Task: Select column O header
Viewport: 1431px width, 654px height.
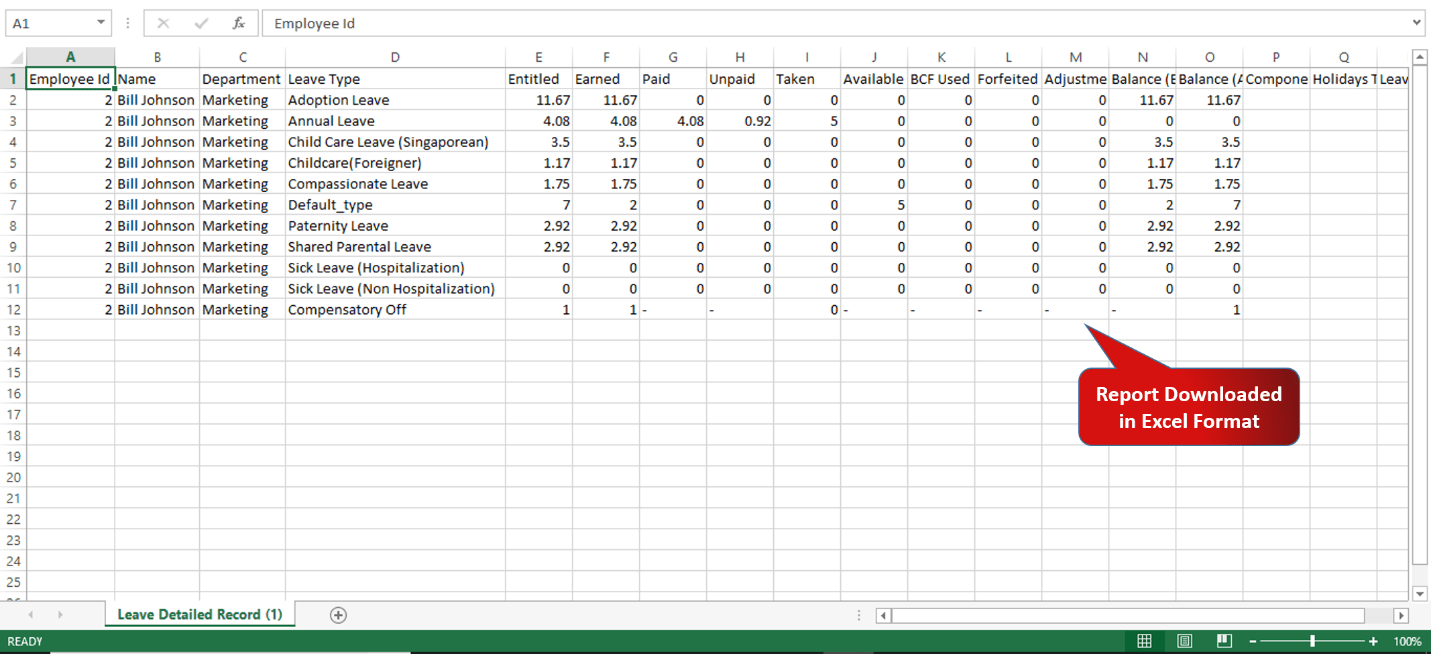Action: (x=1209, y=57)
